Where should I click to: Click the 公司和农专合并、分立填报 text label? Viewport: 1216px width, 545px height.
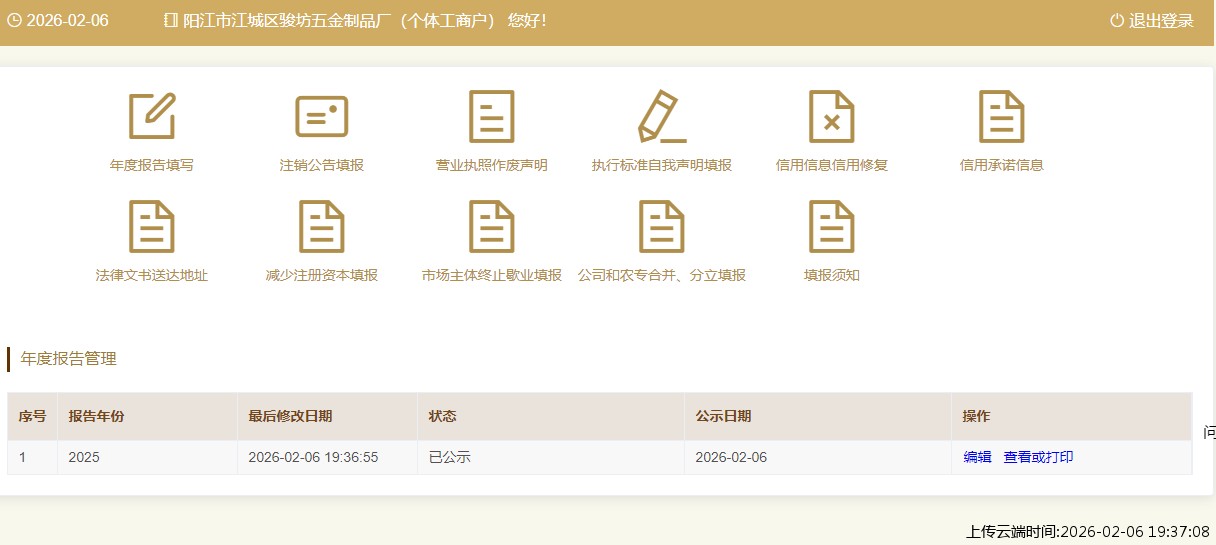[x=662, y=275]
